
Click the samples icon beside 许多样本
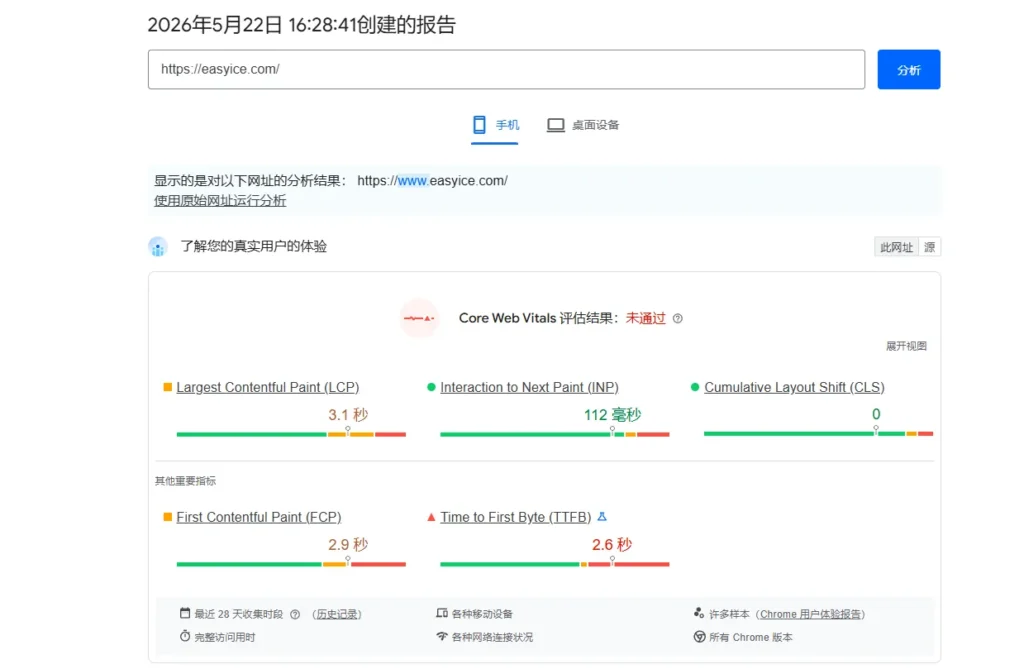pyautogui.click(x=699, y=613)
